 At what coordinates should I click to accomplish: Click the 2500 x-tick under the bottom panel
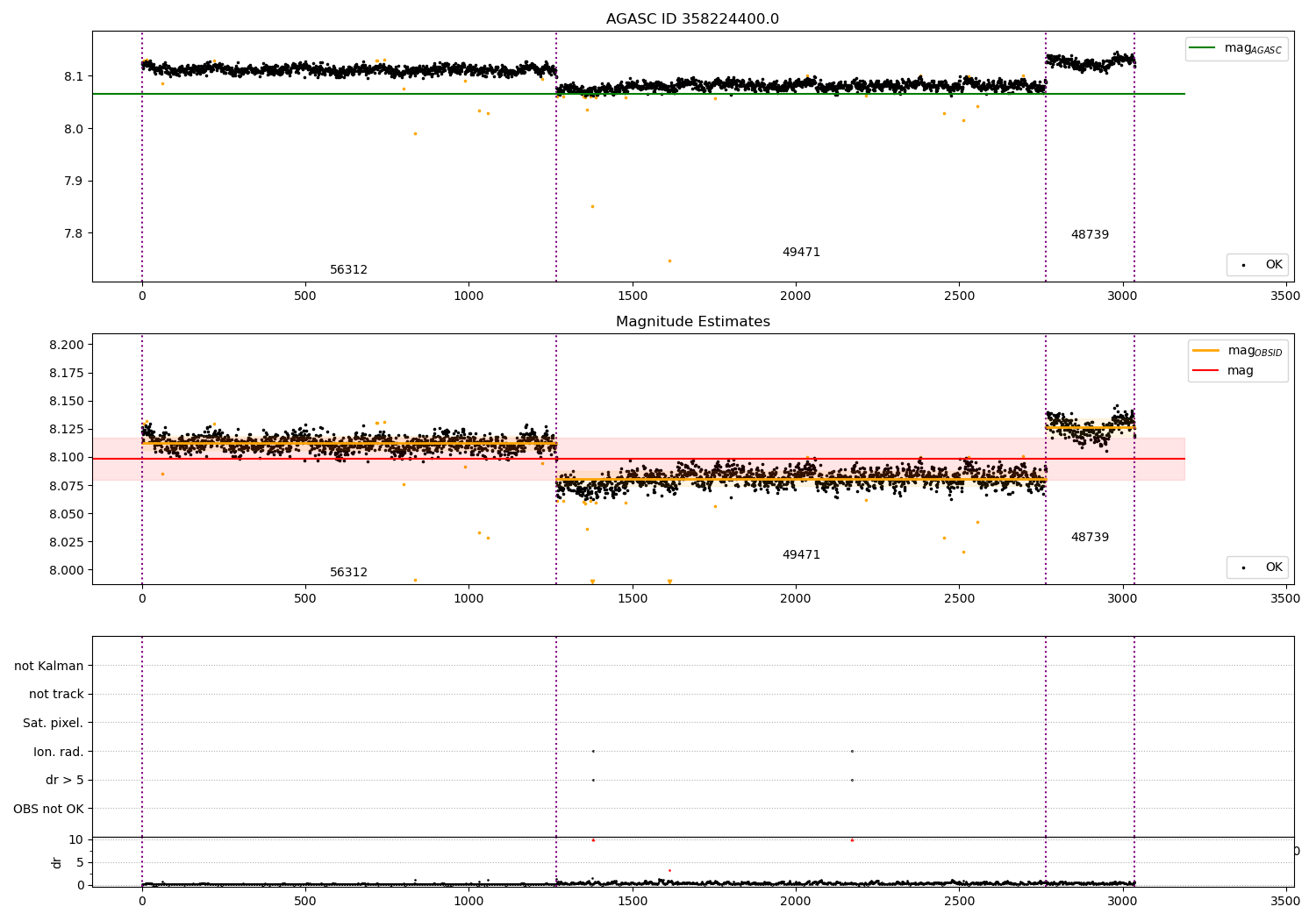click(959, 900)
